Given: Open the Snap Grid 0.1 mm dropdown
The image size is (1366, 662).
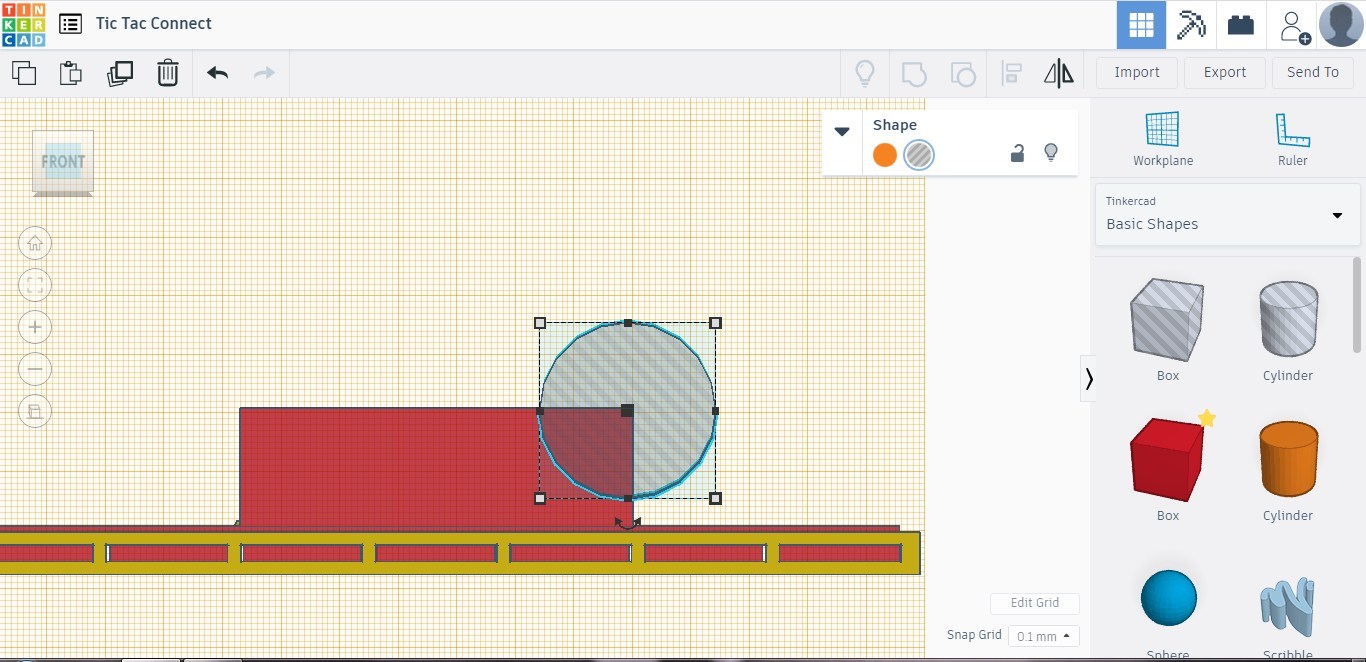Looking at the screenshot, I should (1043, 636).
